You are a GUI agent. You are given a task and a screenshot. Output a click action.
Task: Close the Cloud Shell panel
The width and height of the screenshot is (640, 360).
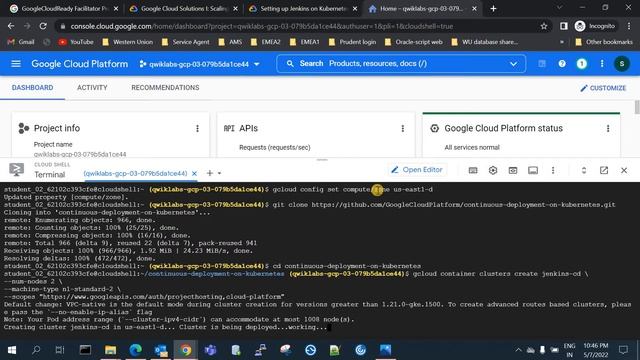(624, 170)
